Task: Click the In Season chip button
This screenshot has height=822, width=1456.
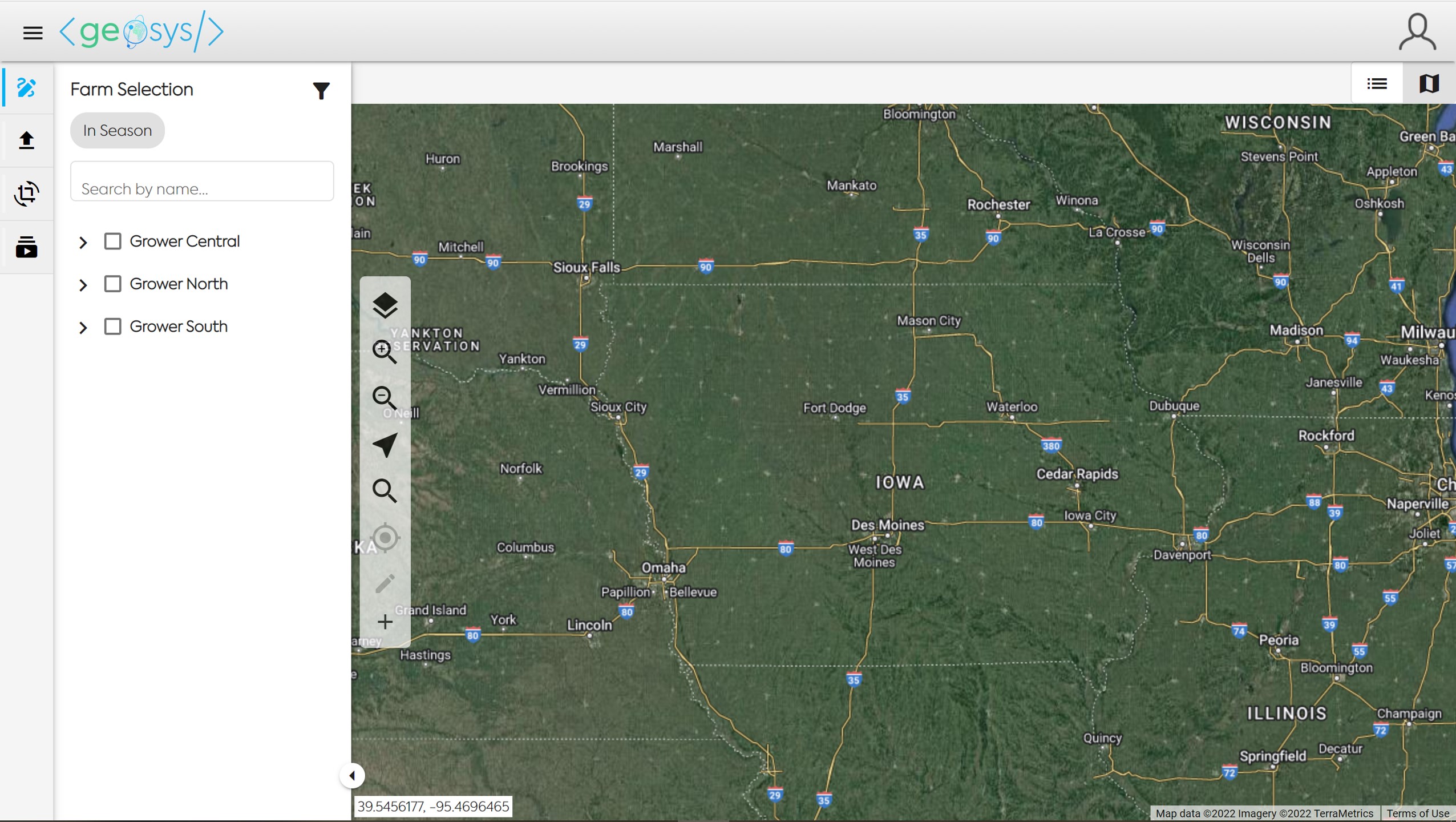Action: coord(118,131)
